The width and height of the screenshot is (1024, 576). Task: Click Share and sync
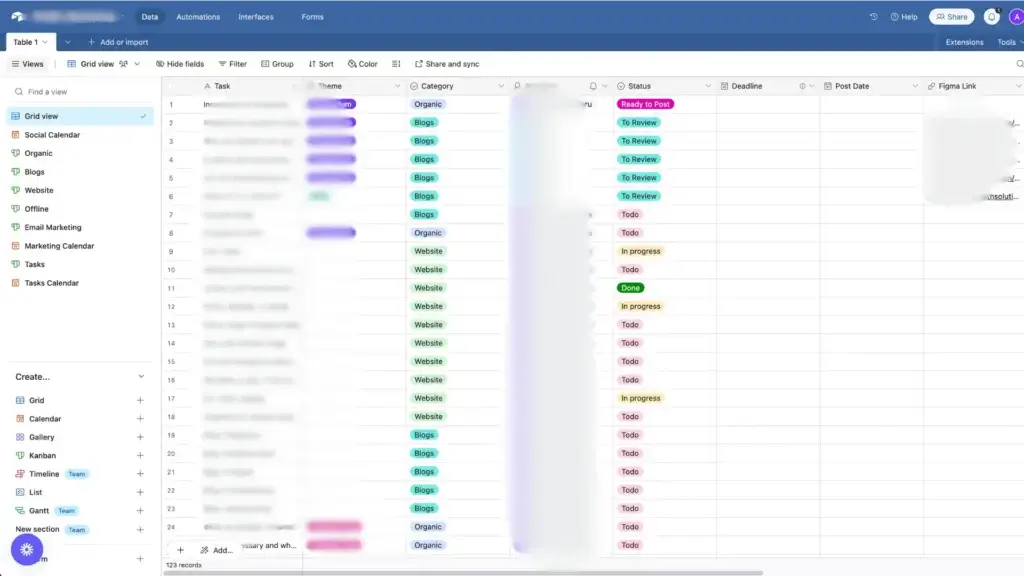coord(447,64)
